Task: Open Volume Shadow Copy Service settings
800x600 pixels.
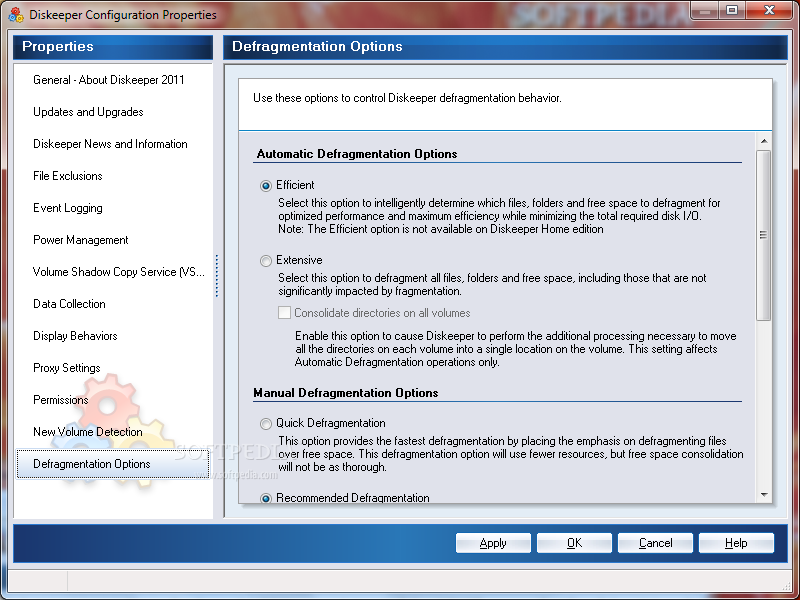Action: (x=119, y=272)
